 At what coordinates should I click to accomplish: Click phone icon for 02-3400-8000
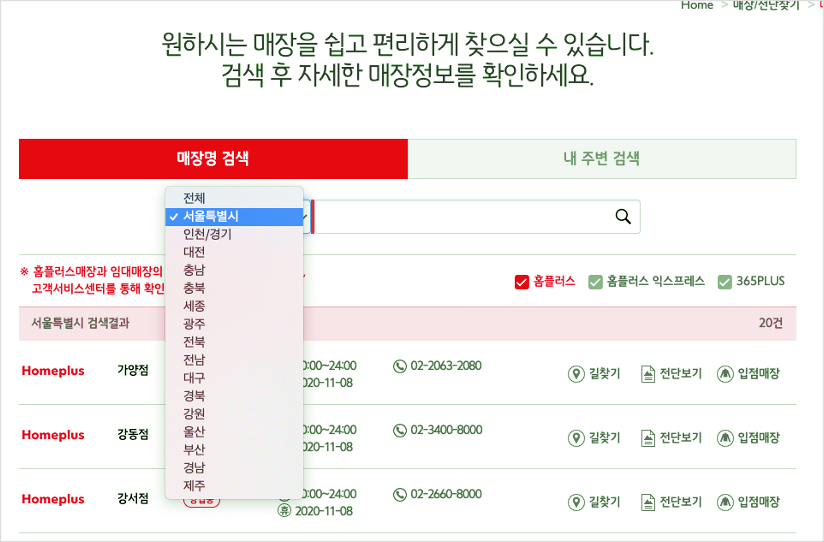point(400,430)
